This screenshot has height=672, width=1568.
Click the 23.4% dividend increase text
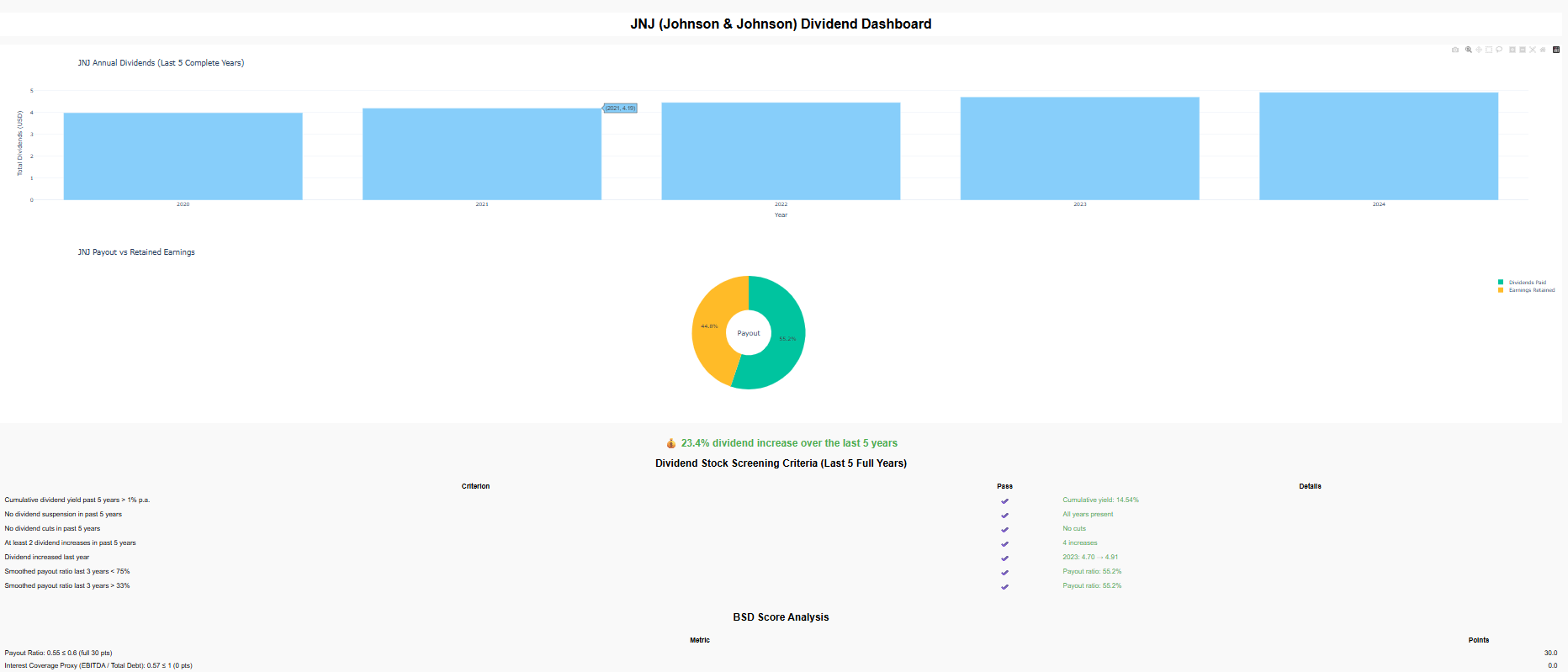(789, 443)
